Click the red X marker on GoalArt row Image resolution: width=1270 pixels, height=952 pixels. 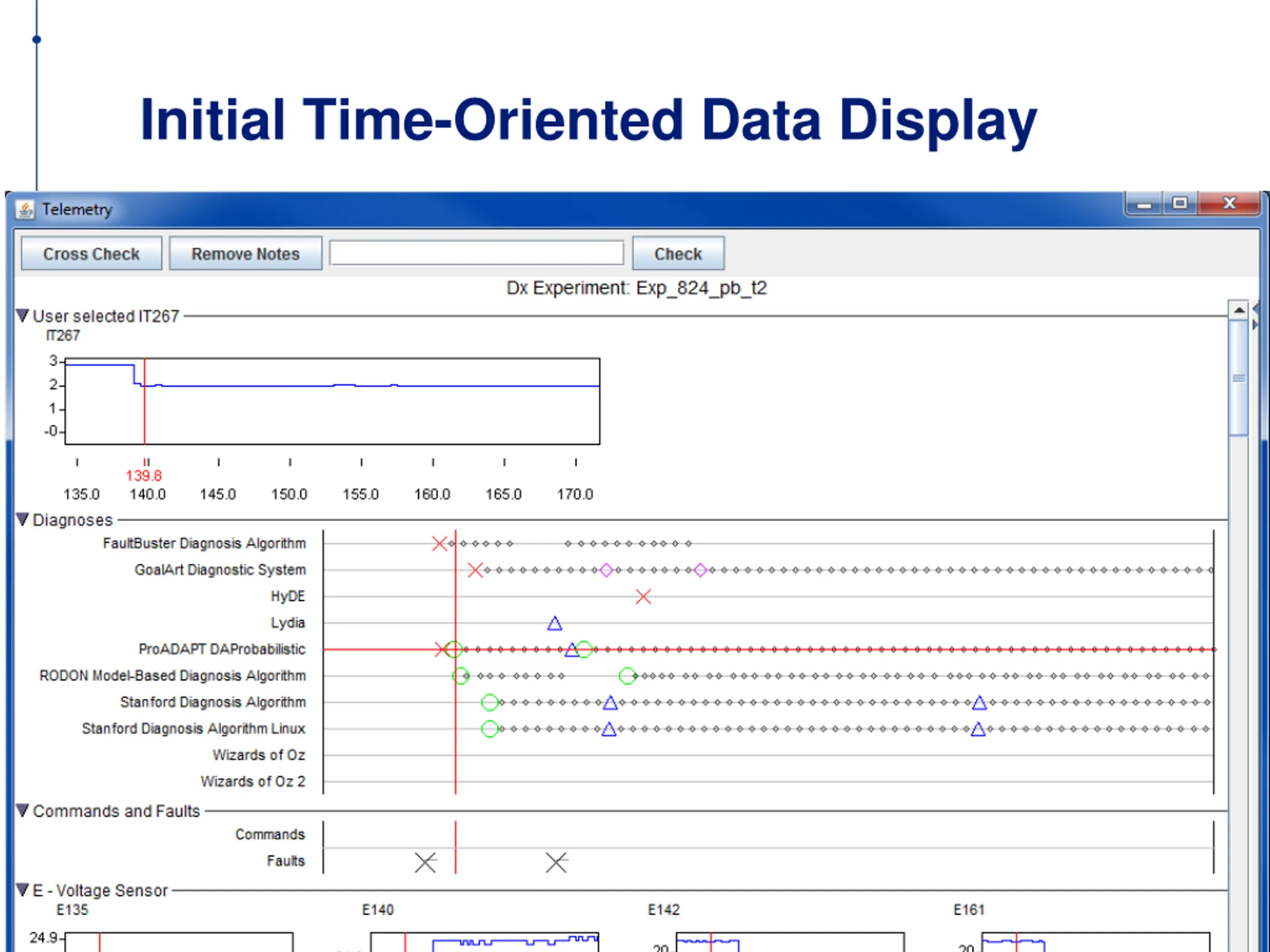click(475, 570)
